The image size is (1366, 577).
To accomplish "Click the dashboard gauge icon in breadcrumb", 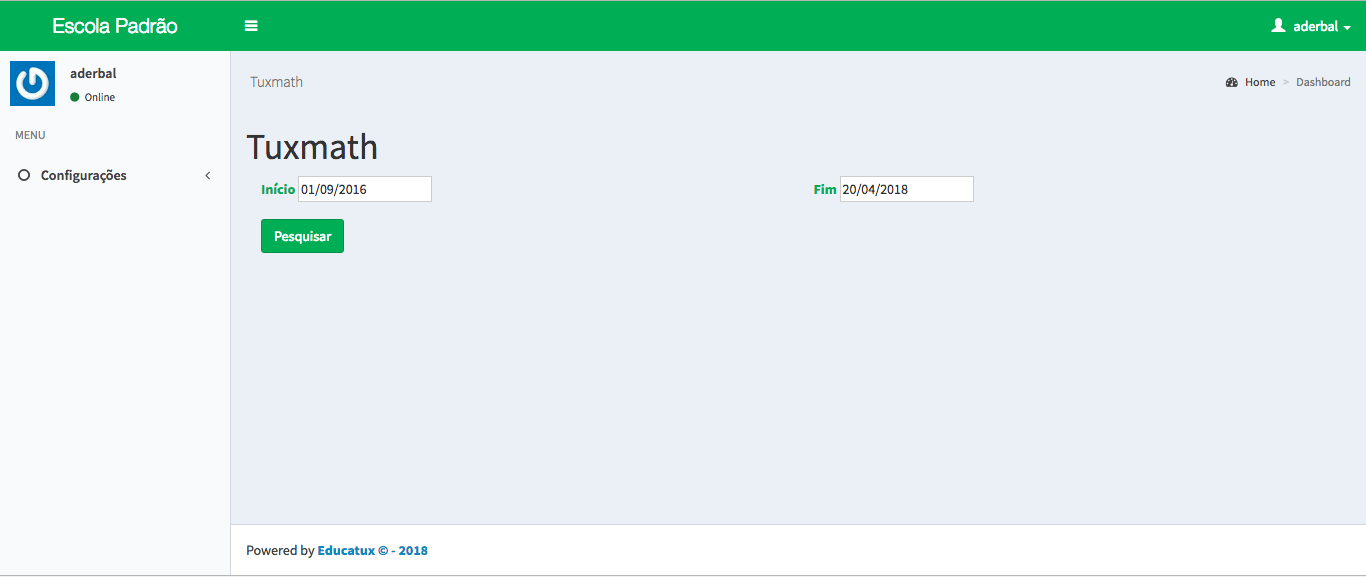I will coord(1232,82).
